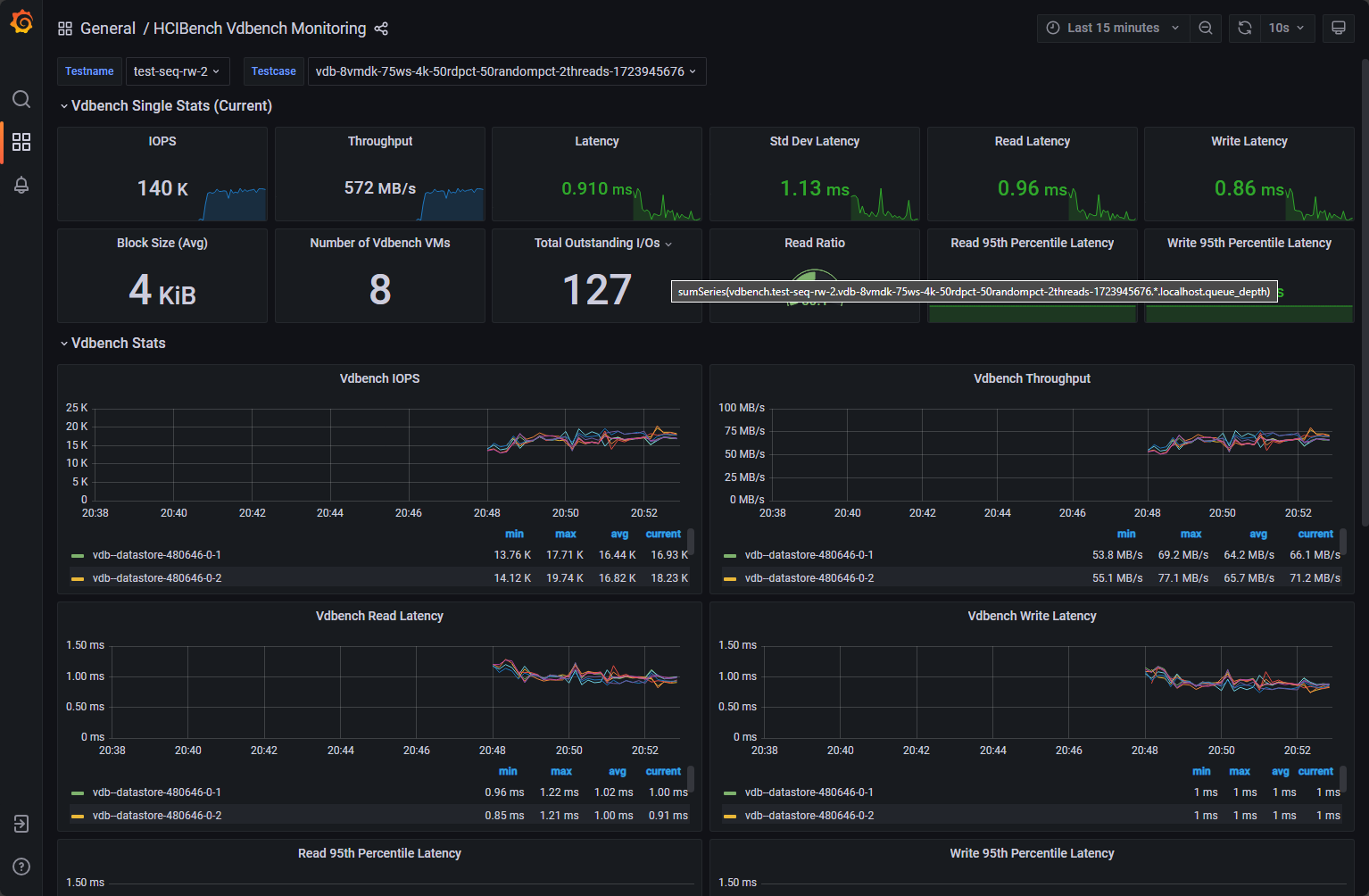Click the zoom out time range icon
This screenshot has height=896, width=1369.
[1206, 29]
